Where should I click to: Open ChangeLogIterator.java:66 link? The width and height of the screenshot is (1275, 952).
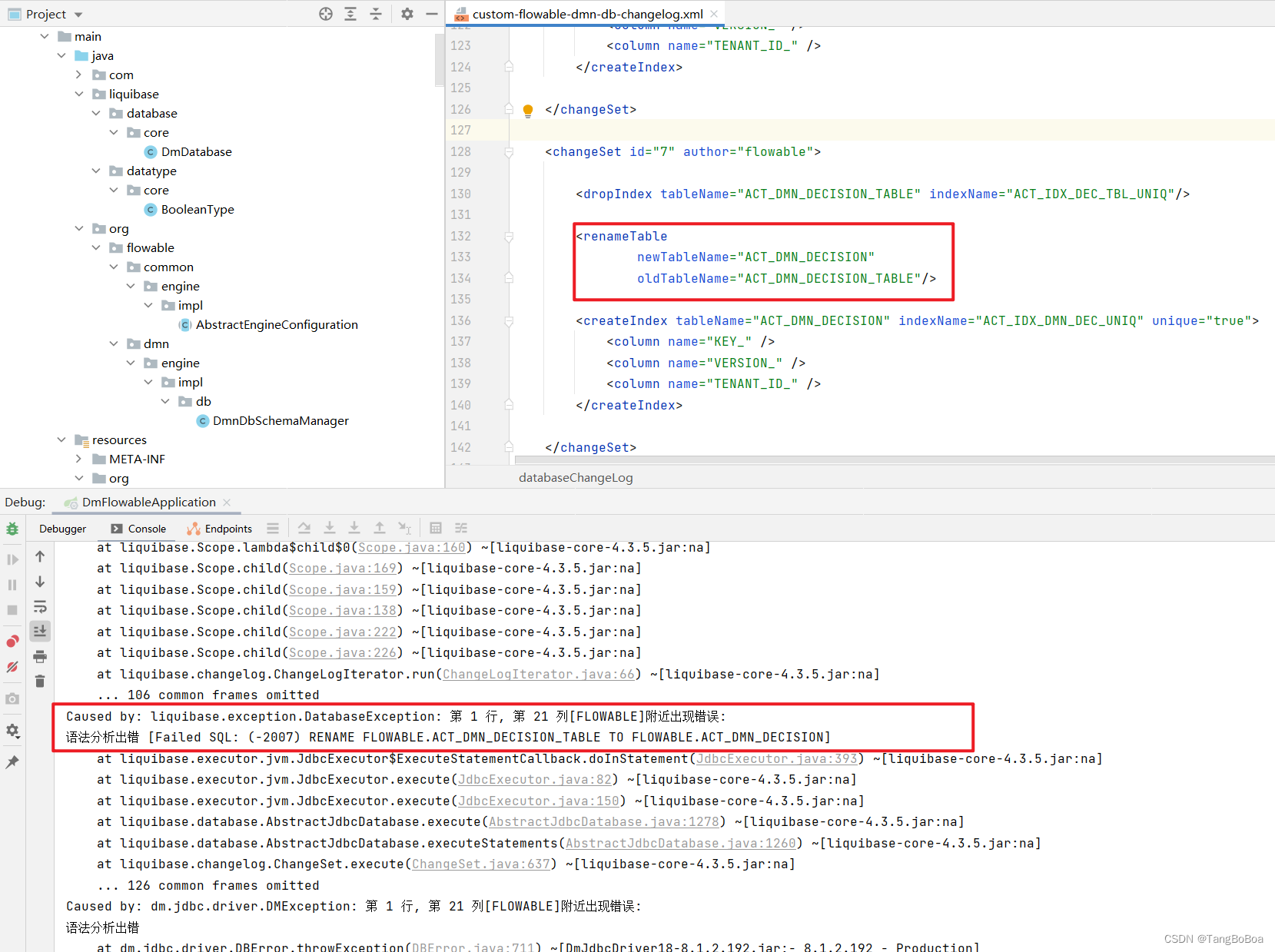(x=539, y=675)
